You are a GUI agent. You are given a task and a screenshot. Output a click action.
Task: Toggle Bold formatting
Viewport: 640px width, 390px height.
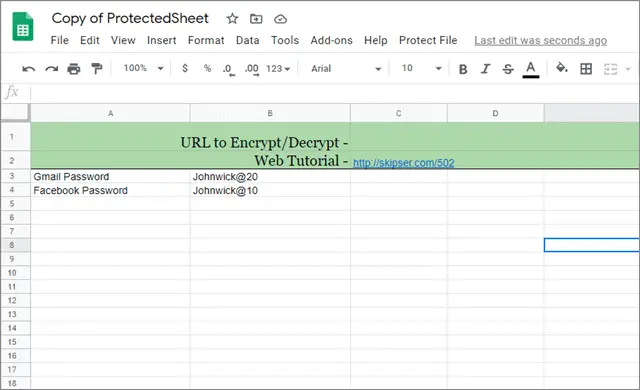(x=463, y=69)
